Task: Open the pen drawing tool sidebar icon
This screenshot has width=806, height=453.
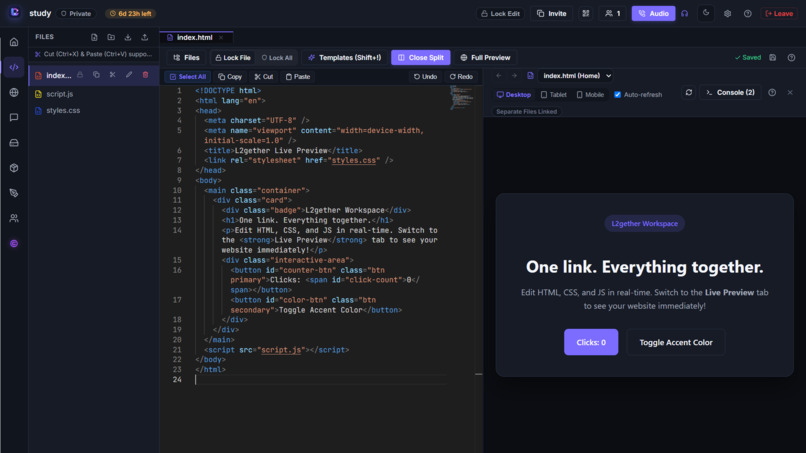Action: (x=14, y=193)
